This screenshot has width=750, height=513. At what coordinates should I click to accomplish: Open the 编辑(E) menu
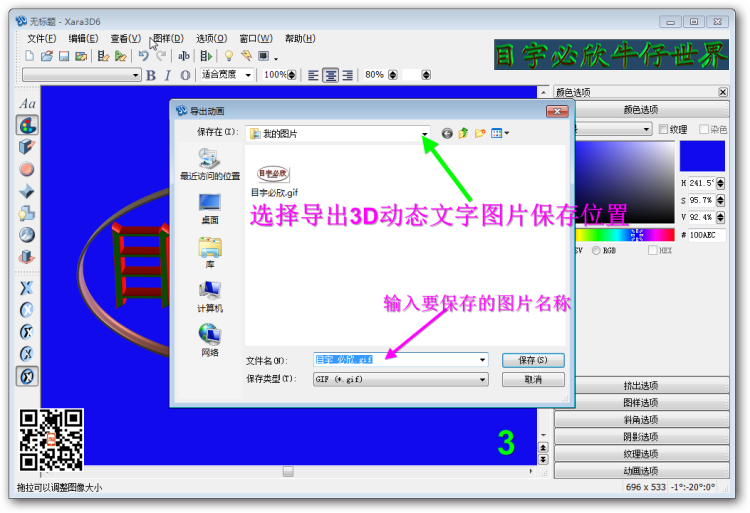pyautogui.click(x=83, y=39)
